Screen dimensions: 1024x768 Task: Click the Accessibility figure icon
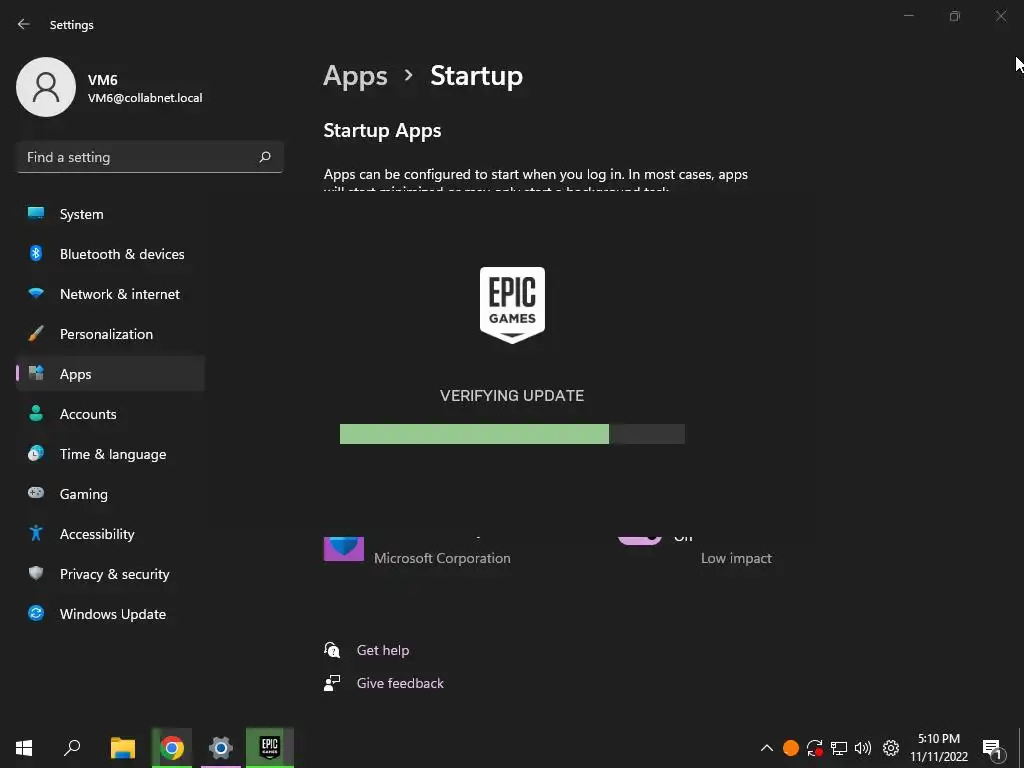pos(36,533)
